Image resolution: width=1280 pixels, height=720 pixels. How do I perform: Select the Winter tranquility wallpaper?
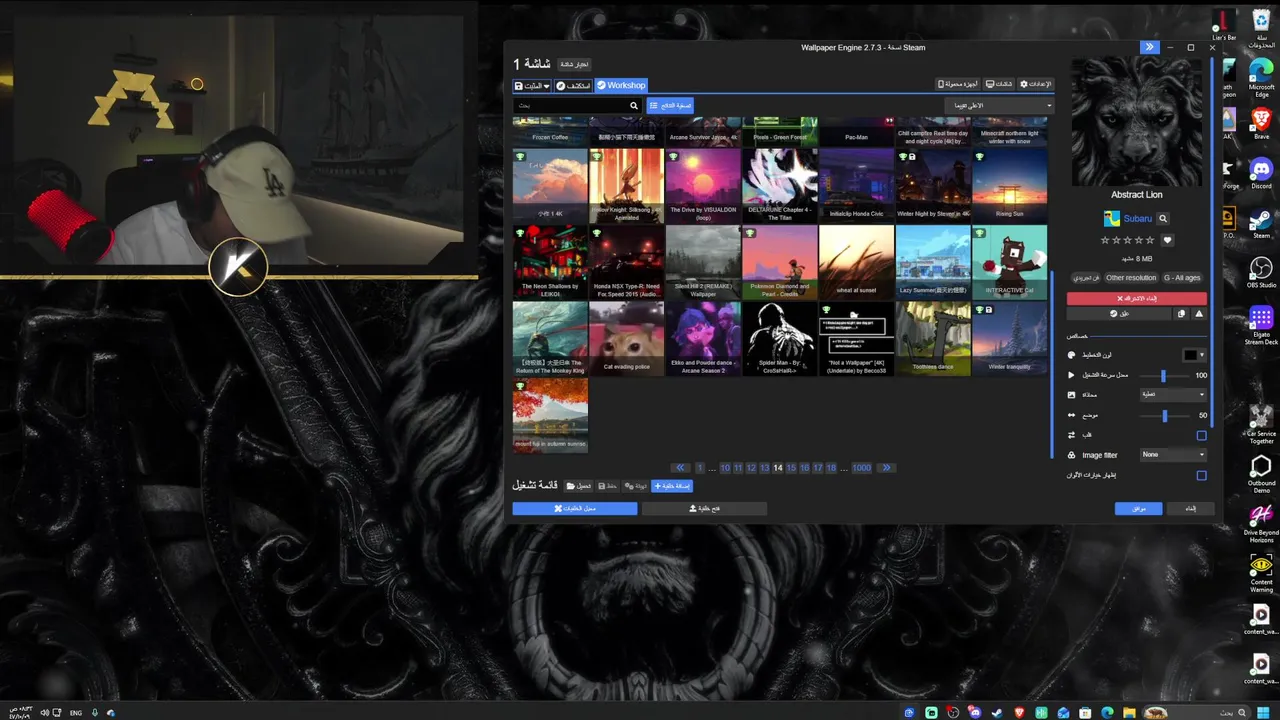tap(1009, 338)
